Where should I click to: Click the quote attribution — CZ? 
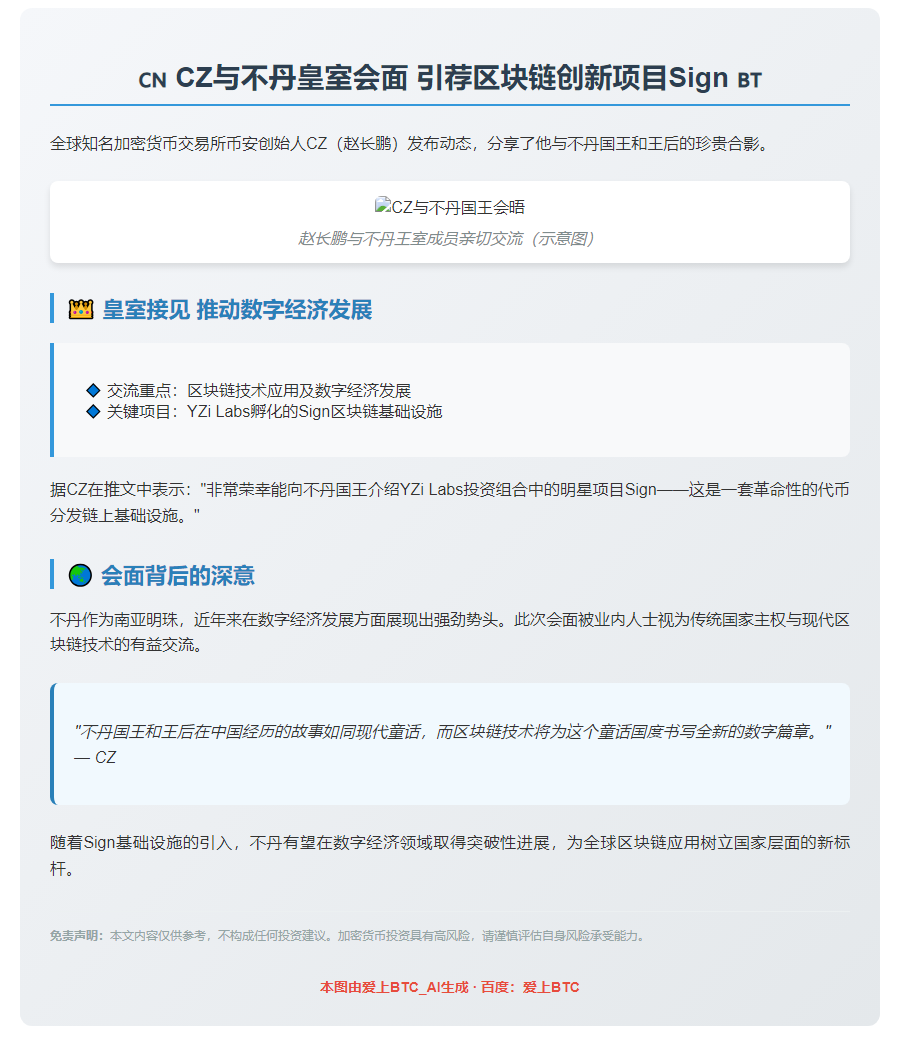(95, 757)
